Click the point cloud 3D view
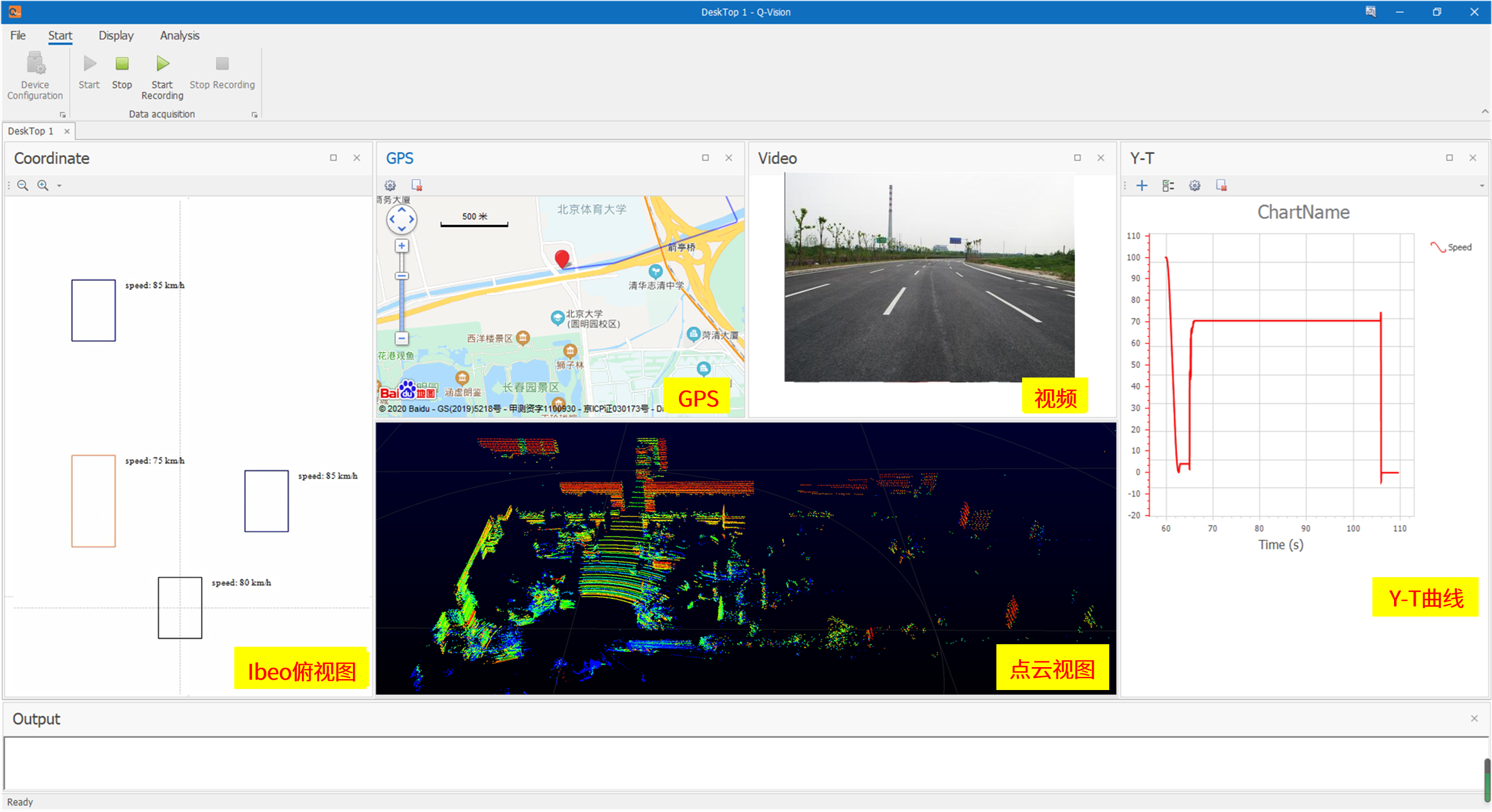The height and width of the screenshot is (812, 1492). coord(745,558)
